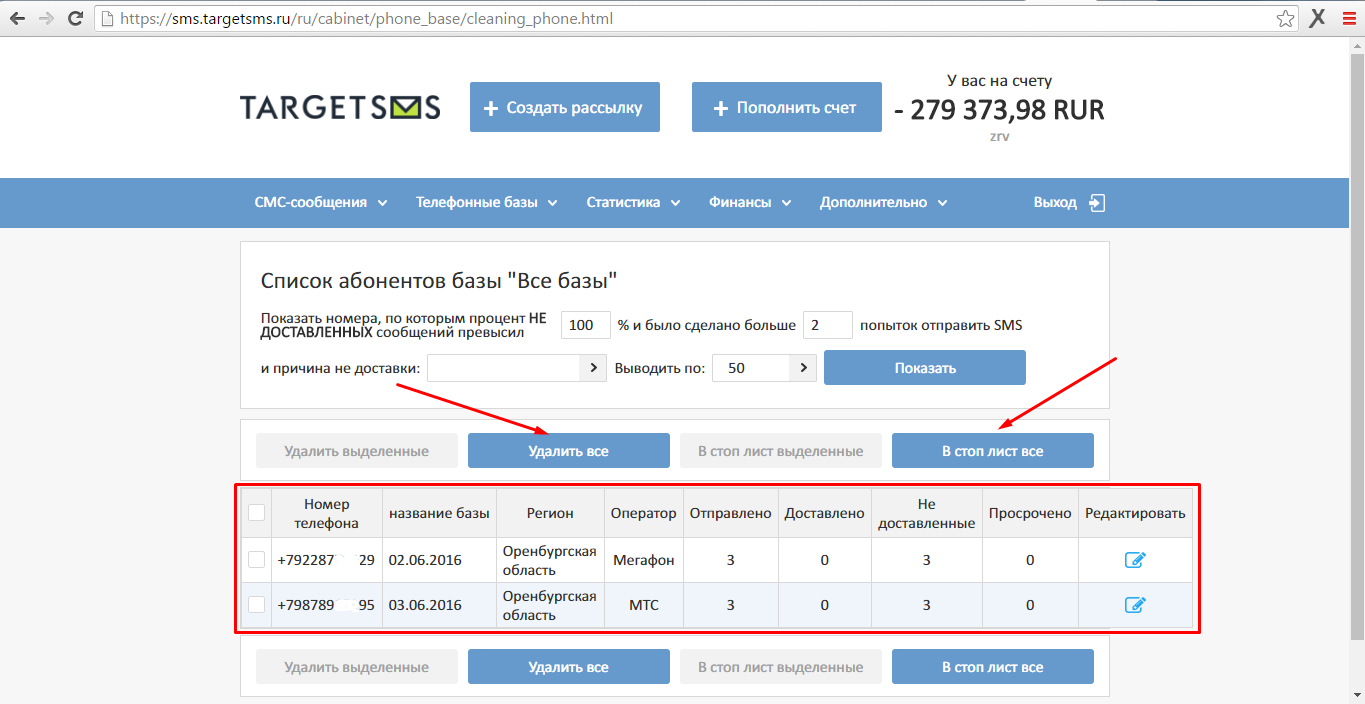Screen dimensions: 1365x704
Task: Reload the page with refresh icon
Action: (x=75, y=19)
